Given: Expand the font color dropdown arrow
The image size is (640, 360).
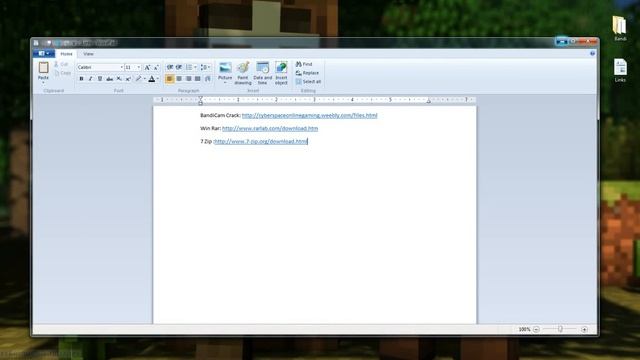Looking at the screenshot, I should [x=158, y=79].
